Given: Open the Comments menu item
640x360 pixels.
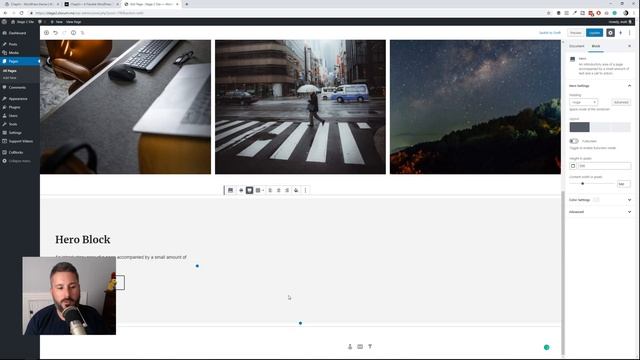Looking at the screenshot, I should click(x=17, y=87).
